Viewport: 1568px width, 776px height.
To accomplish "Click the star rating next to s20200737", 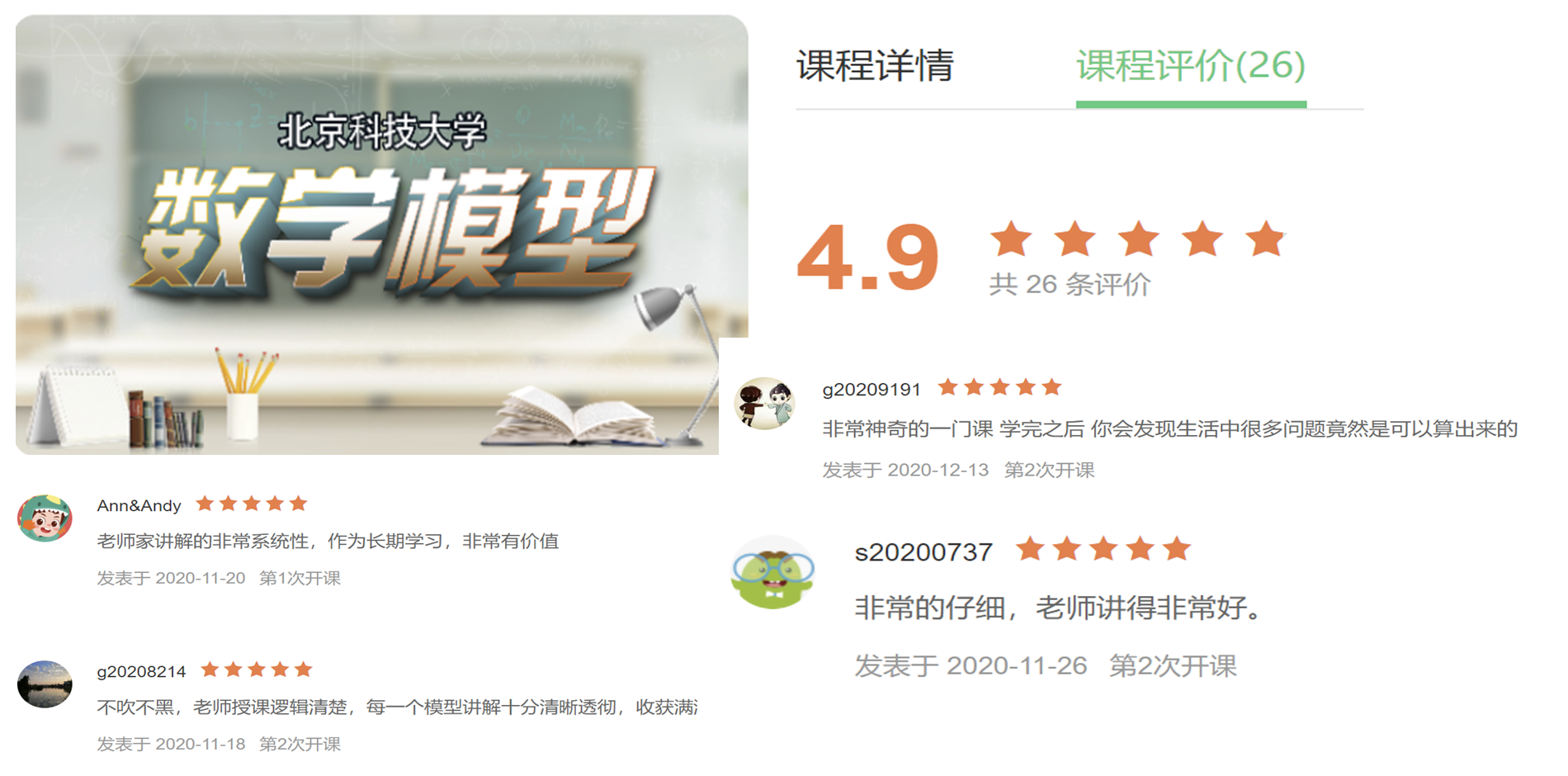I will (1103, 549).
